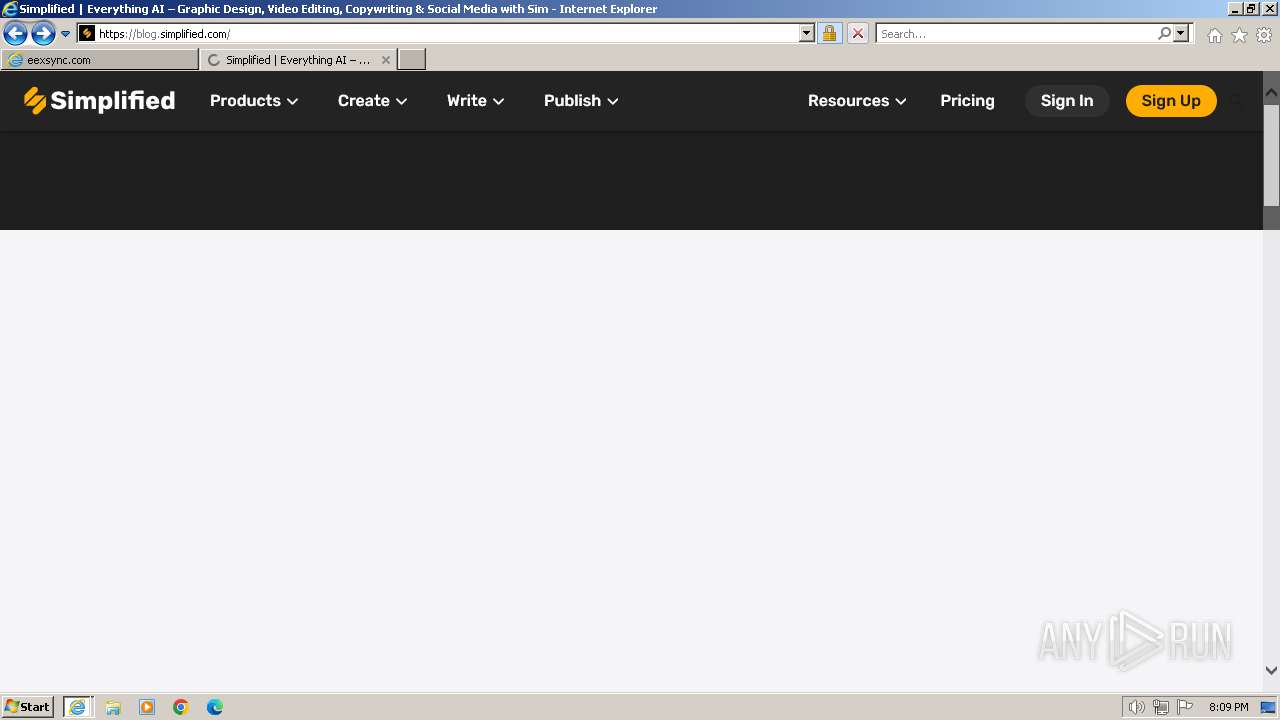Open the Favorites star icon
Image resolution: width=1280 pixels, height=720 pixels.
click(1239, 35)
